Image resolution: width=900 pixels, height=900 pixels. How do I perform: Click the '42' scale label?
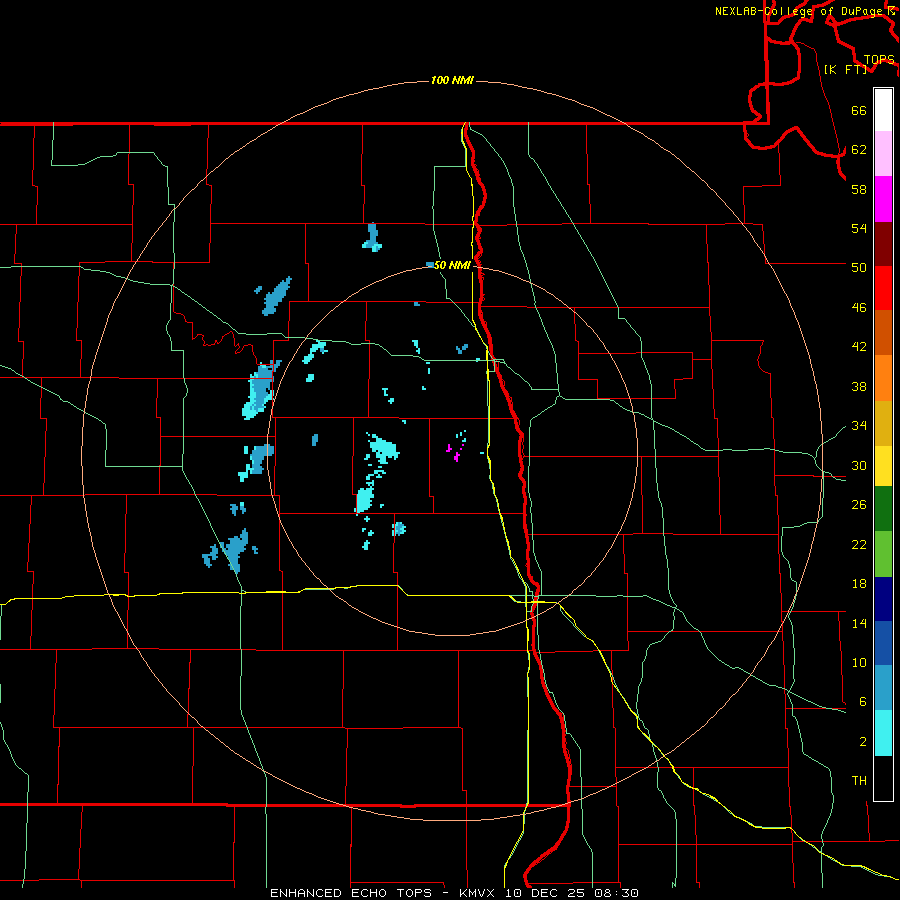coord(859,346)
